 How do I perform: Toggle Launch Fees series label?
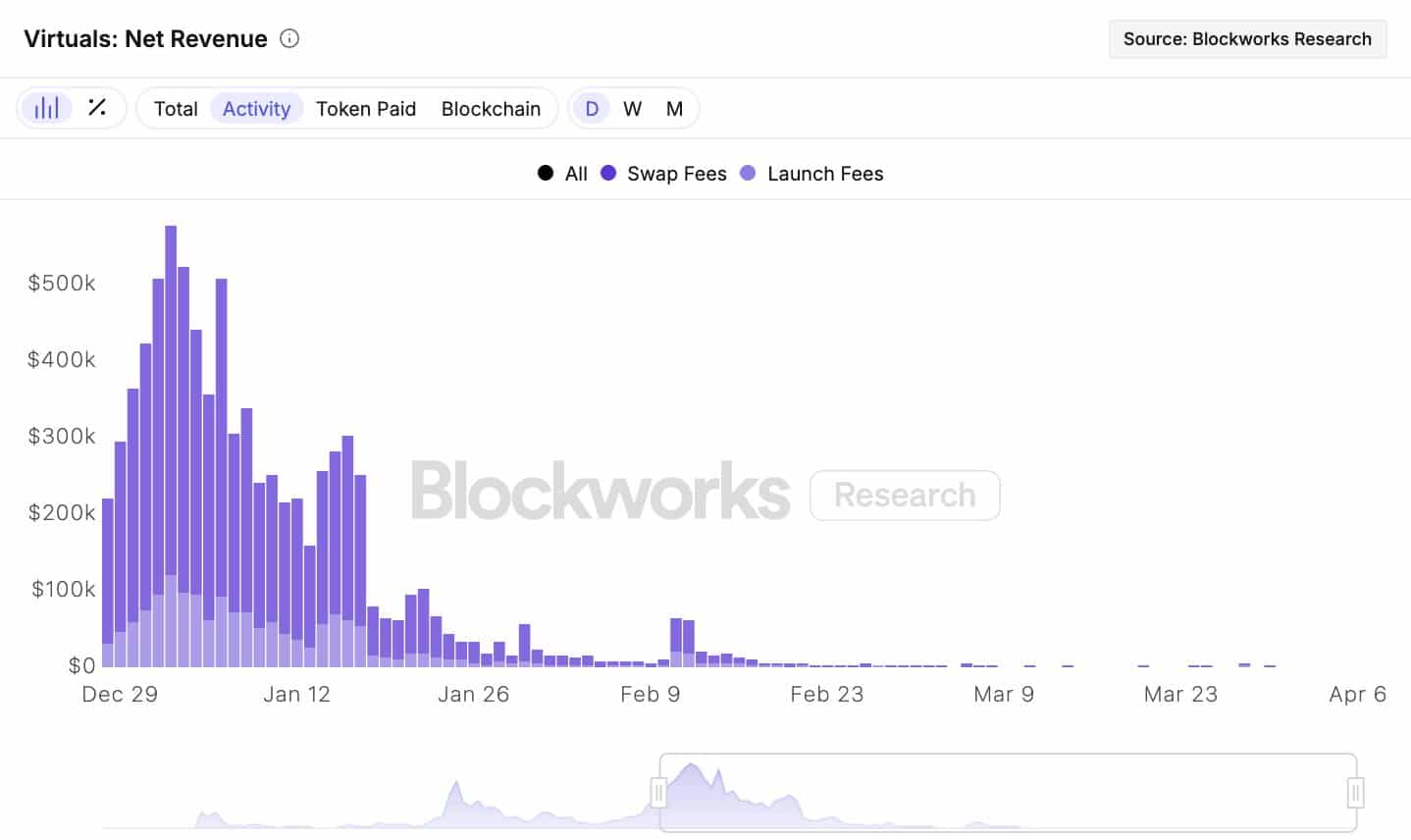point(825,174)
